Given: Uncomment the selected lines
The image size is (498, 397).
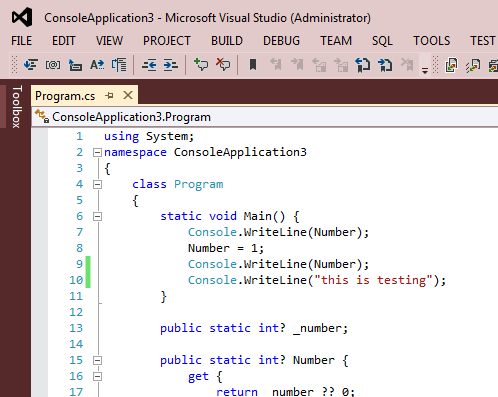Looking at the screenshot, I should (x=223, y=64).
